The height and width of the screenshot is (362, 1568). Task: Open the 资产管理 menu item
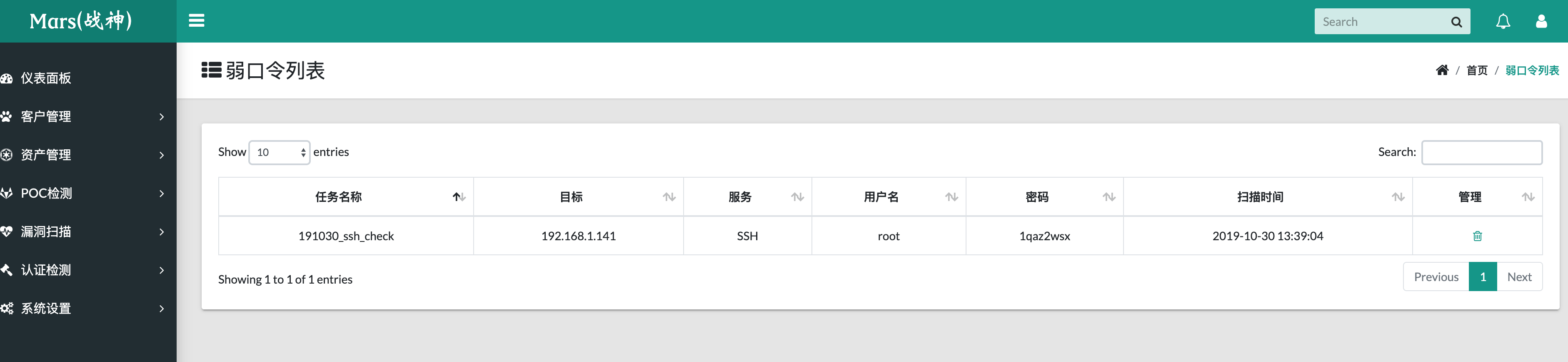pos(88,155)
